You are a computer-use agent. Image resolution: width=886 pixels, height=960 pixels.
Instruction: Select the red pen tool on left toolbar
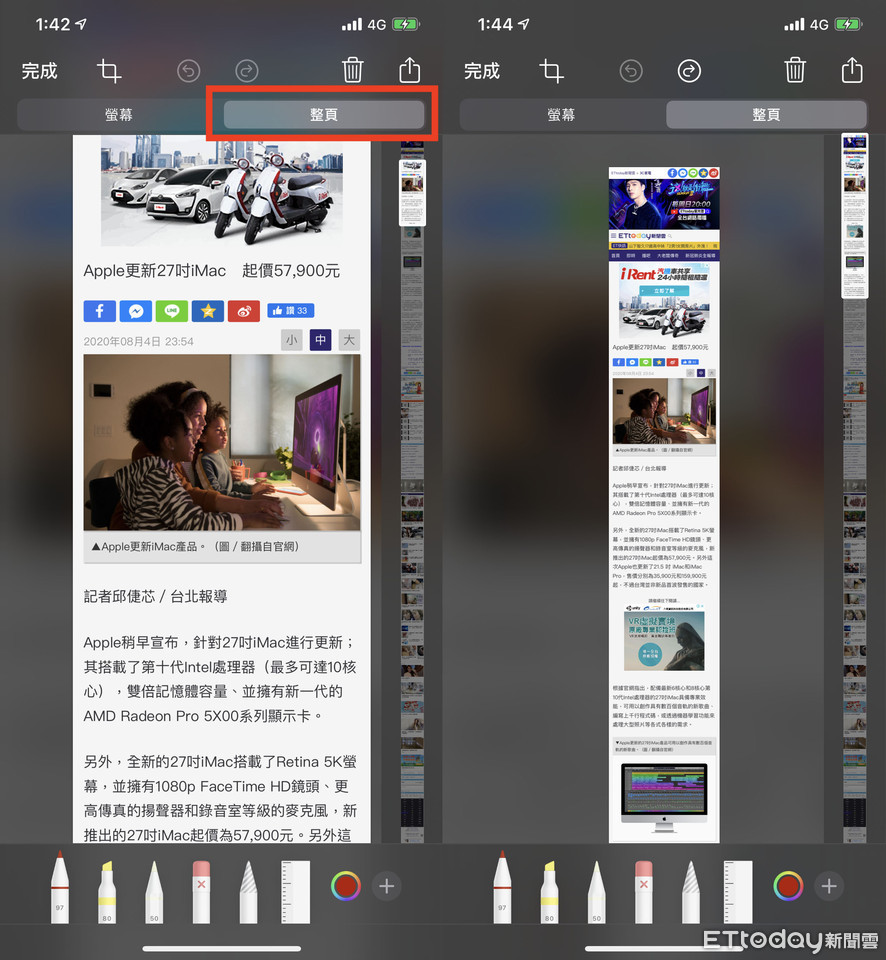pos(60,886)
